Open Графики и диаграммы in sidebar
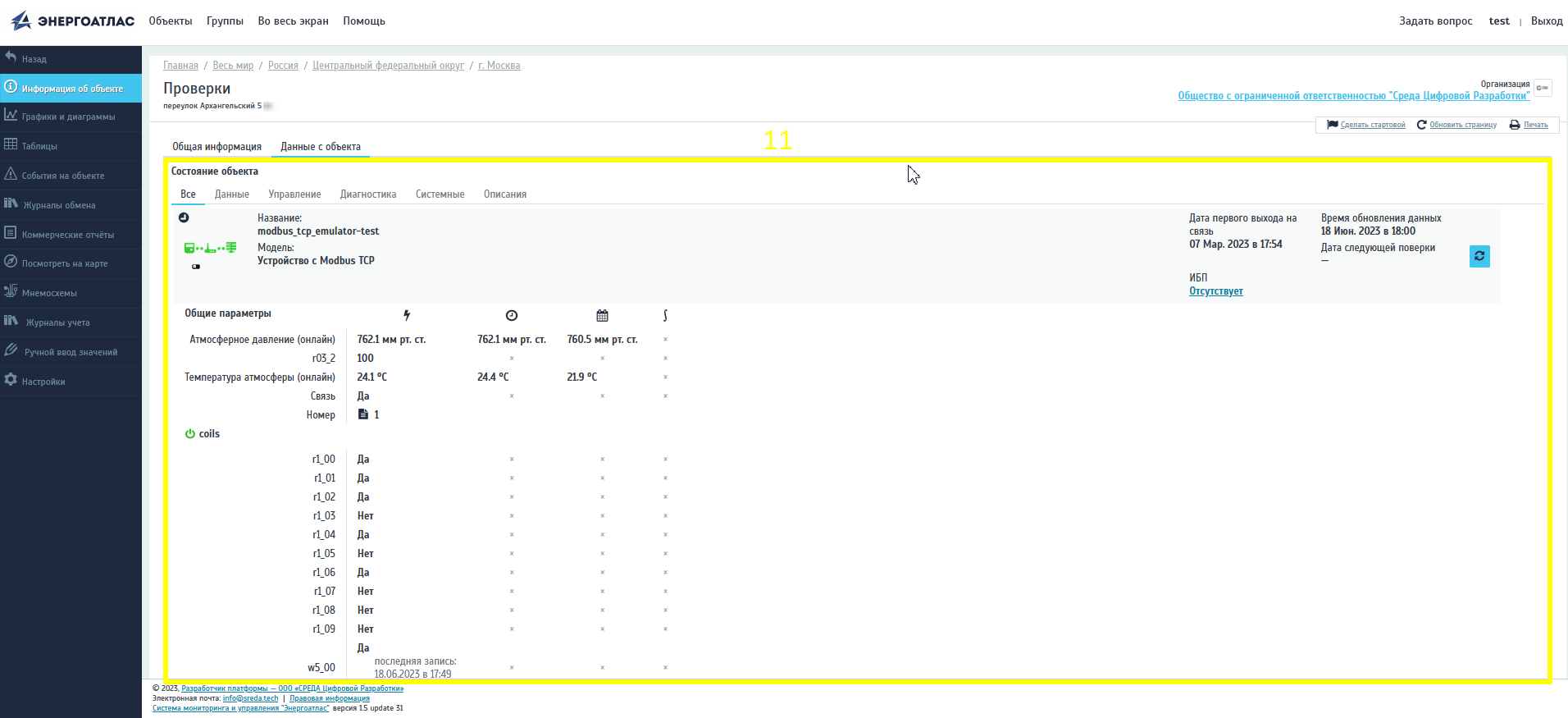 tap(69, 117)
